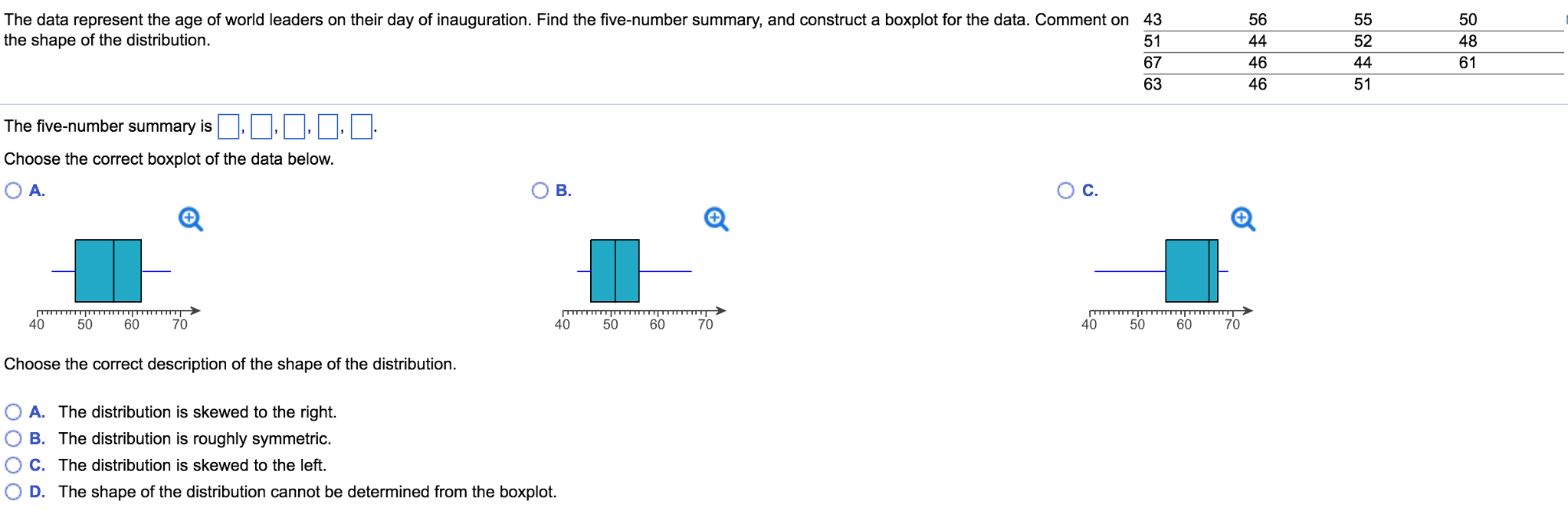Select radio button B for the boxplot choice

[x=539, y=189]
